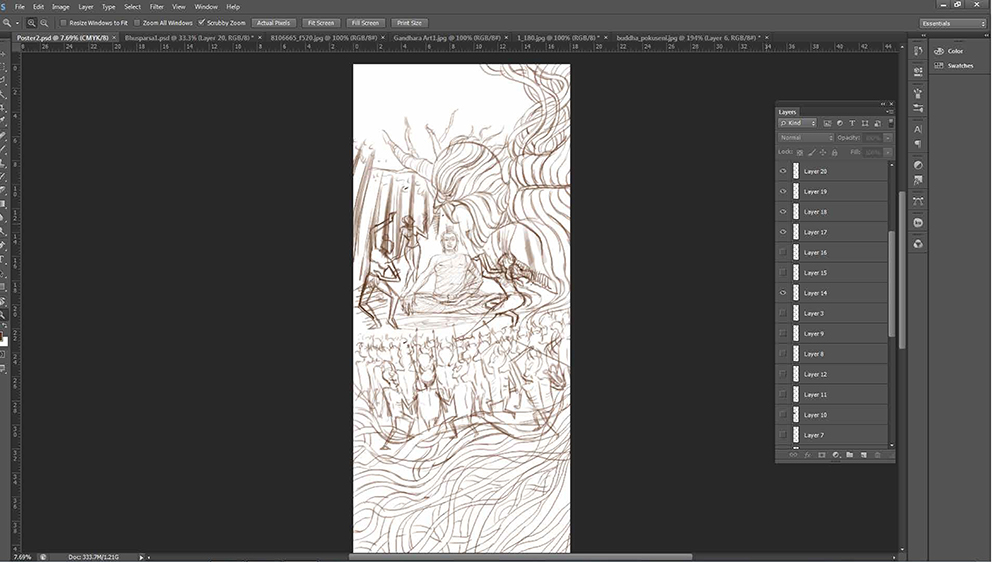Open the Kind filter dropdown
The height and width of the screenshot is (562, 1000).
[797, 123]
